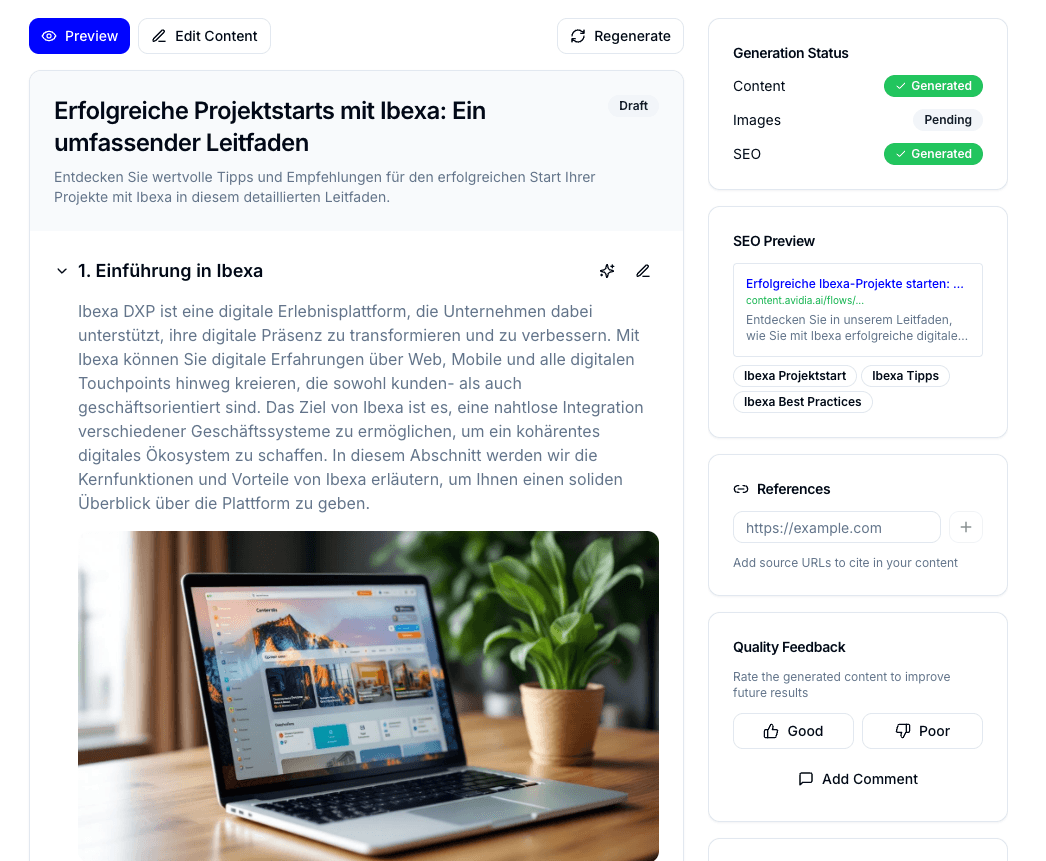Click the plus icon to add reference
Image resolution: width=1046 pixels, height=861 pixels.
click(x=965, y=528)
